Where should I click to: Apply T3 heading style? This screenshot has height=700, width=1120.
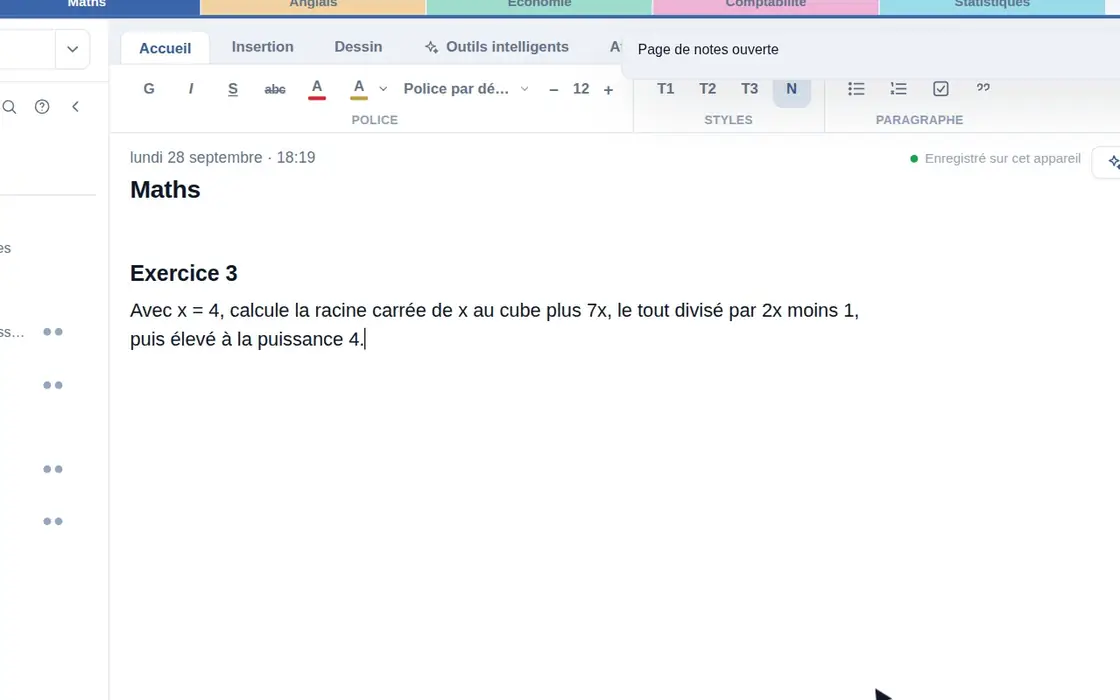point(749,89)
